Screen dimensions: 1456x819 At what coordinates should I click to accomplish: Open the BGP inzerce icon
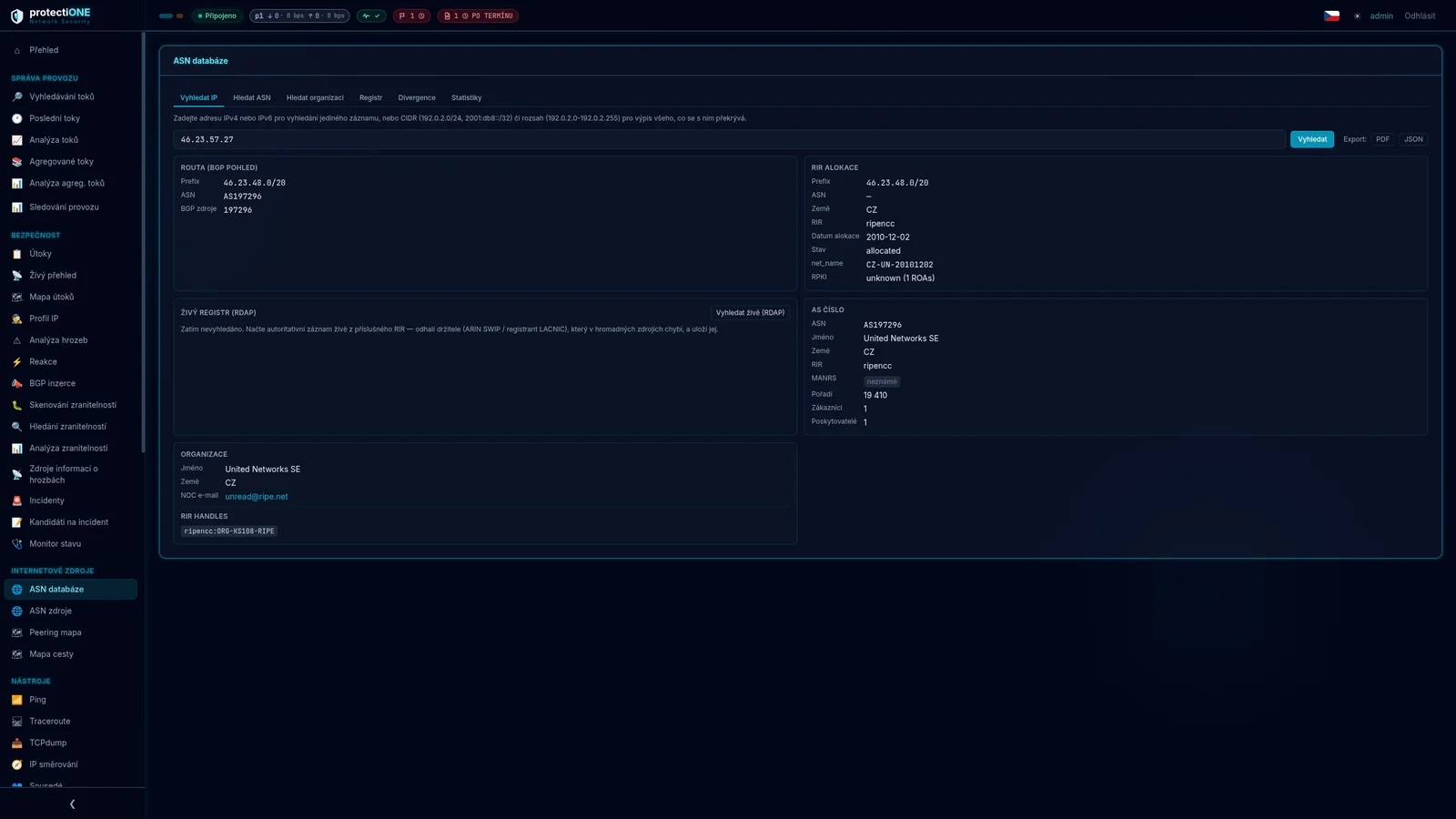tap(16, 383)
